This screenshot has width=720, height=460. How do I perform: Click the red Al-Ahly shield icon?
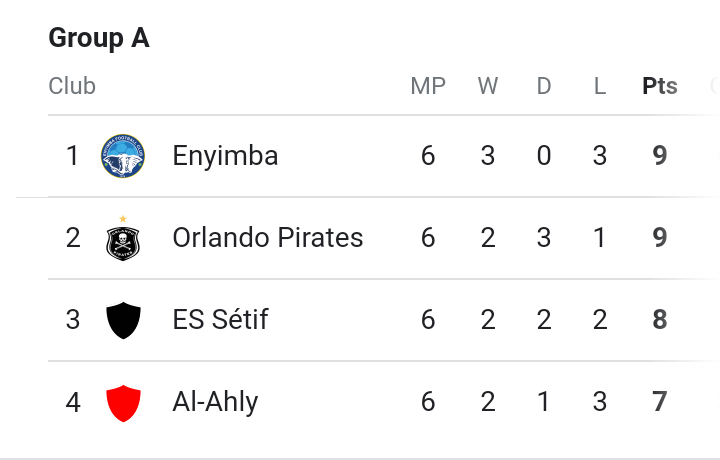point(123,403)
